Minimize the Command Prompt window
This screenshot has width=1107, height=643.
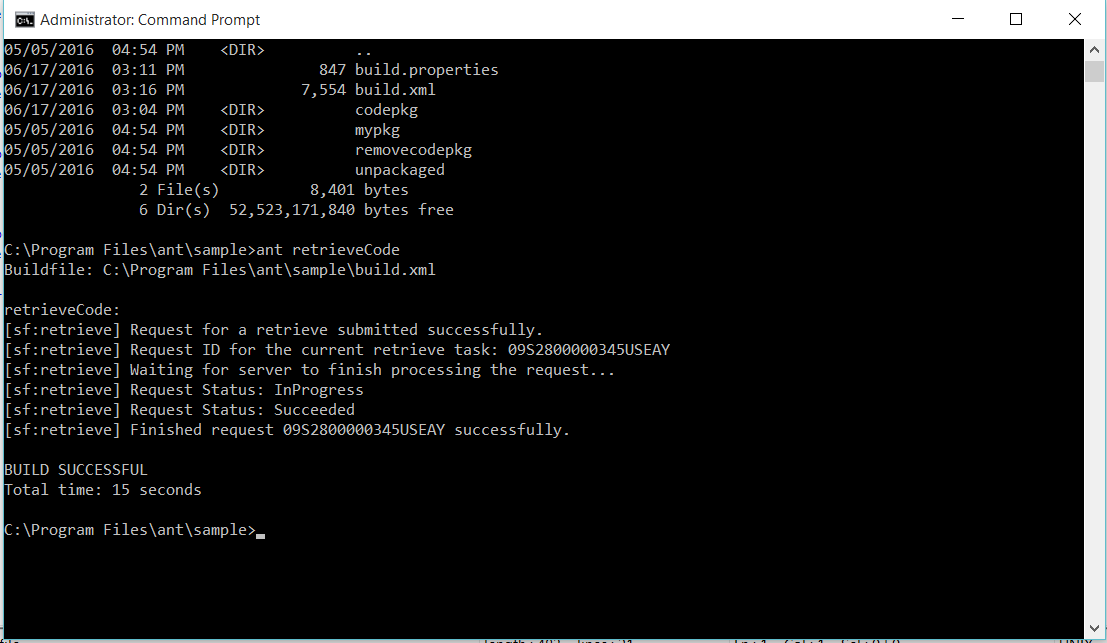click(959, 19)
